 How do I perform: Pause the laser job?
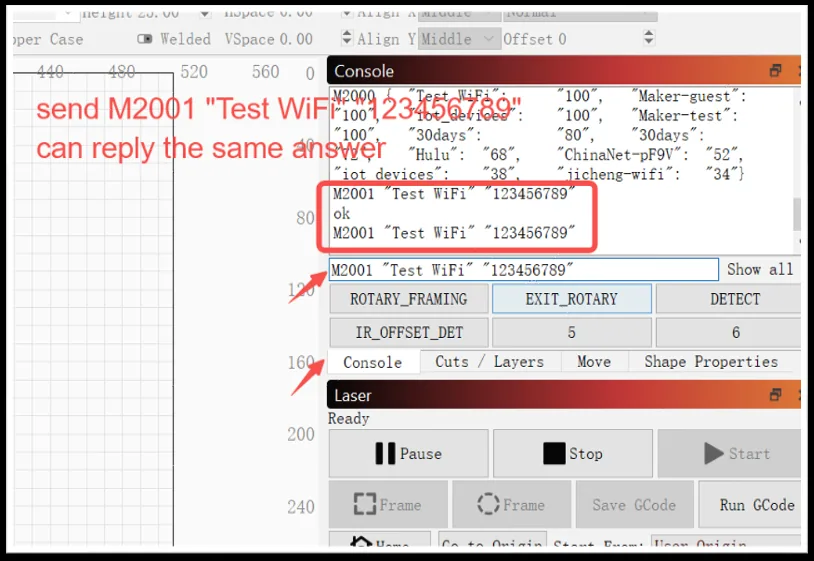tap(409, 453)
